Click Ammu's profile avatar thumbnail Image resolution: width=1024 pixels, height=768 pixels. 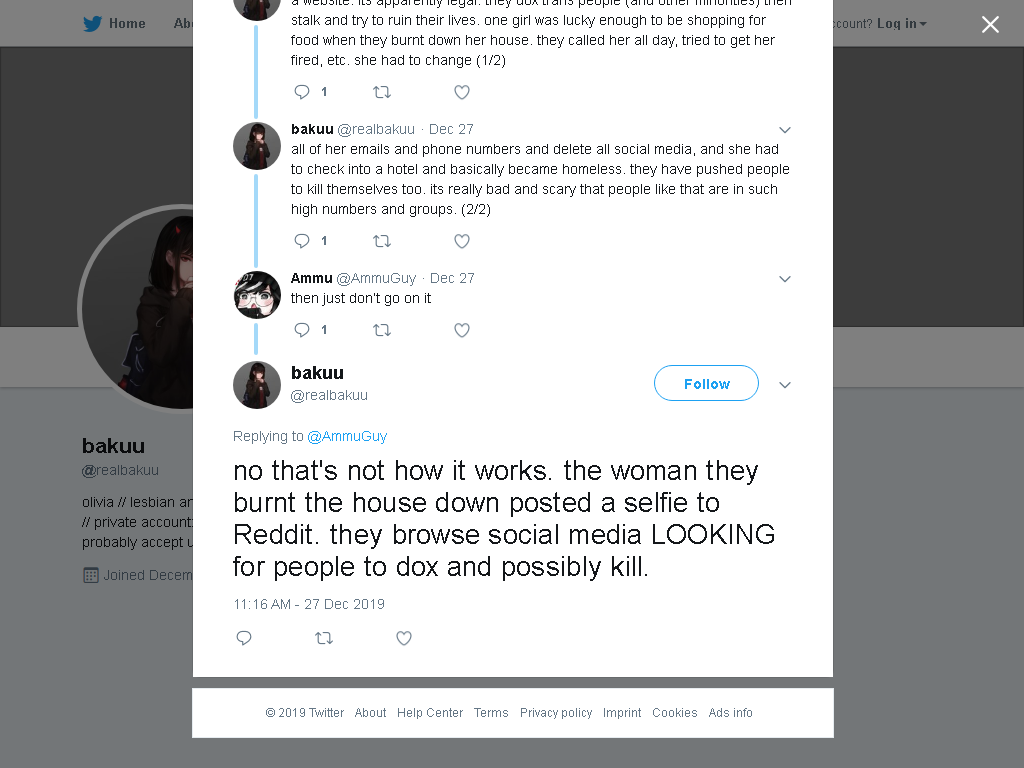click(x=257, y=295)
